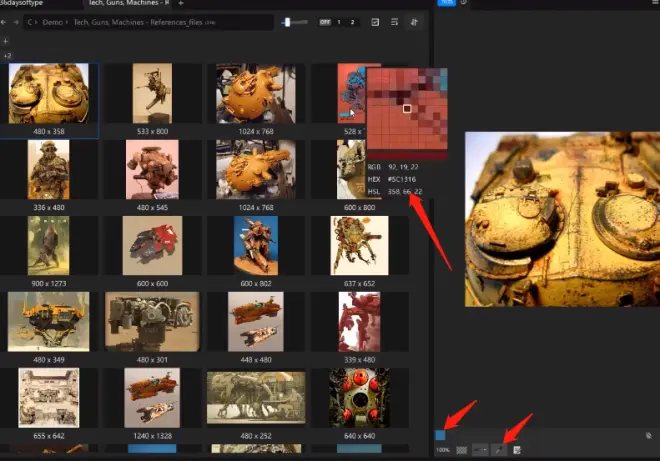Viewport: 660px width, 461px height.
Task: Select the 533 x 800 thumbnail
Action: [x=152, y=93]
